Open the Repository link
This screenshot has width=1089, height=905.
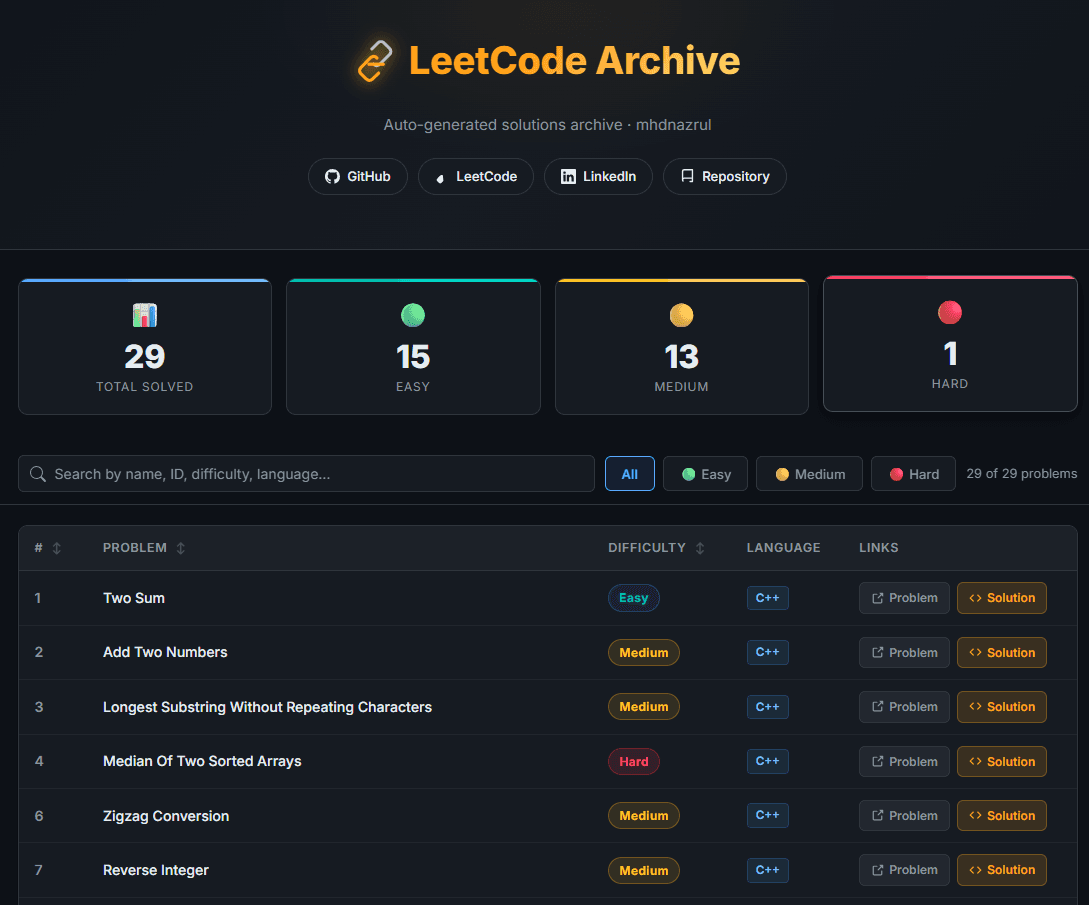click(x=724, y=176)
